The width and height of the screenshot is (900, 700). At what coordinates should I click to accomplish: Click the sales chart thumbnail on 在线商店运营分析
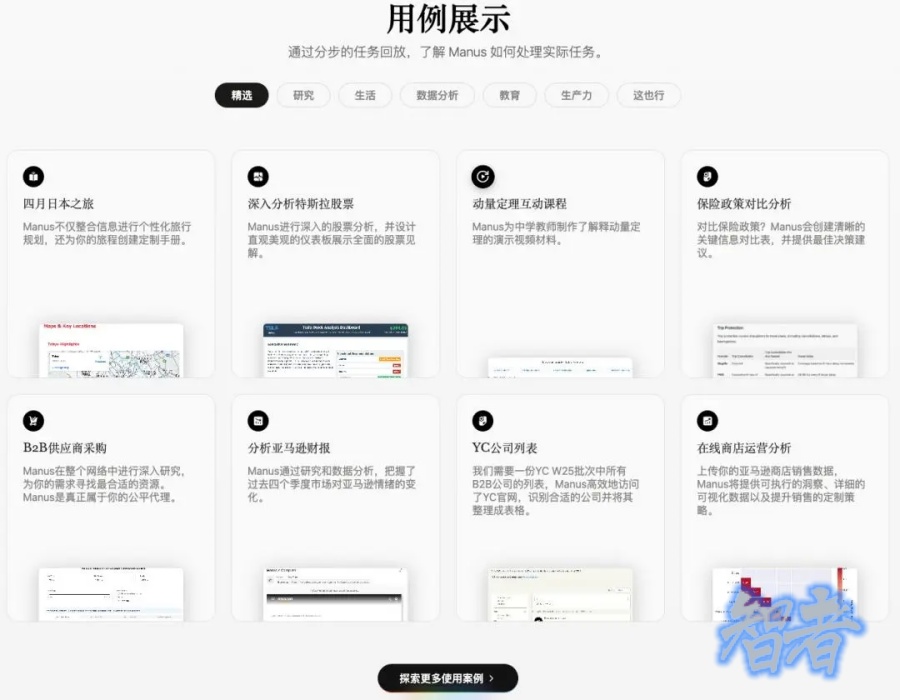784,595
